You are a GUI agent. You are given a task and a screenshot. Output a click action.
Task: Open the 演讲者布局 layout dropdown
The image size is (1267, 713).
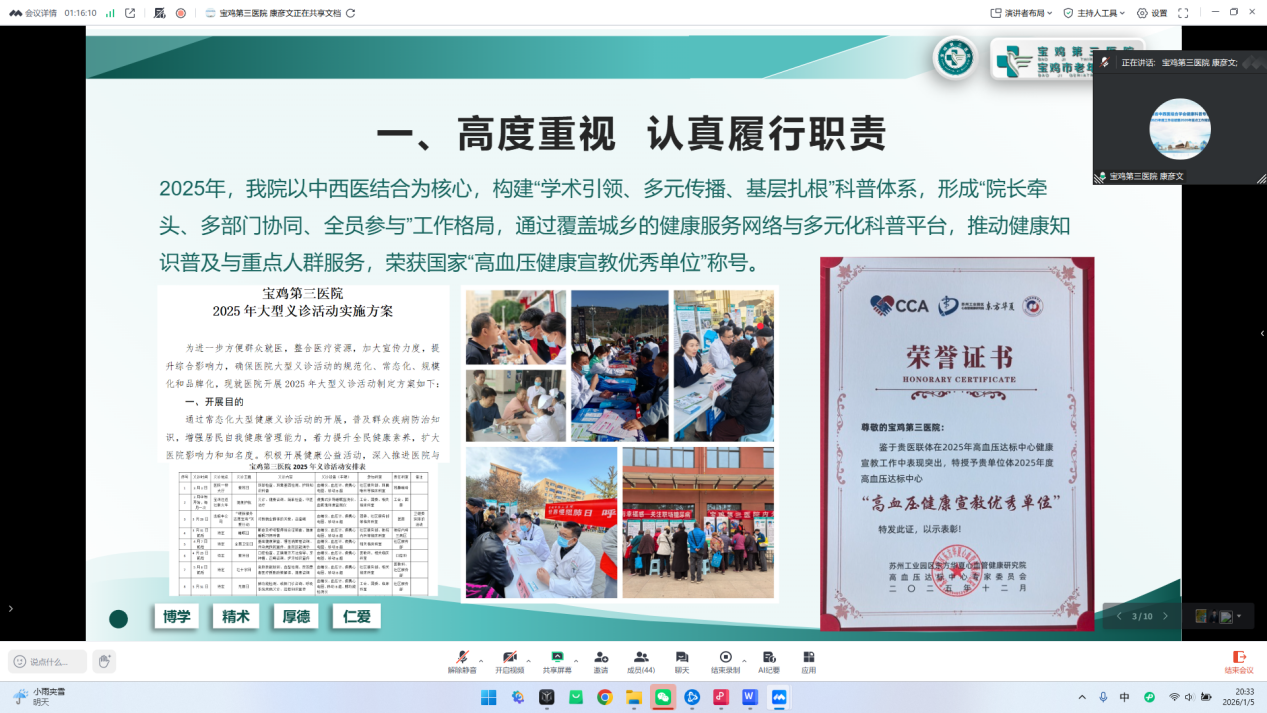pos(1028,14)
